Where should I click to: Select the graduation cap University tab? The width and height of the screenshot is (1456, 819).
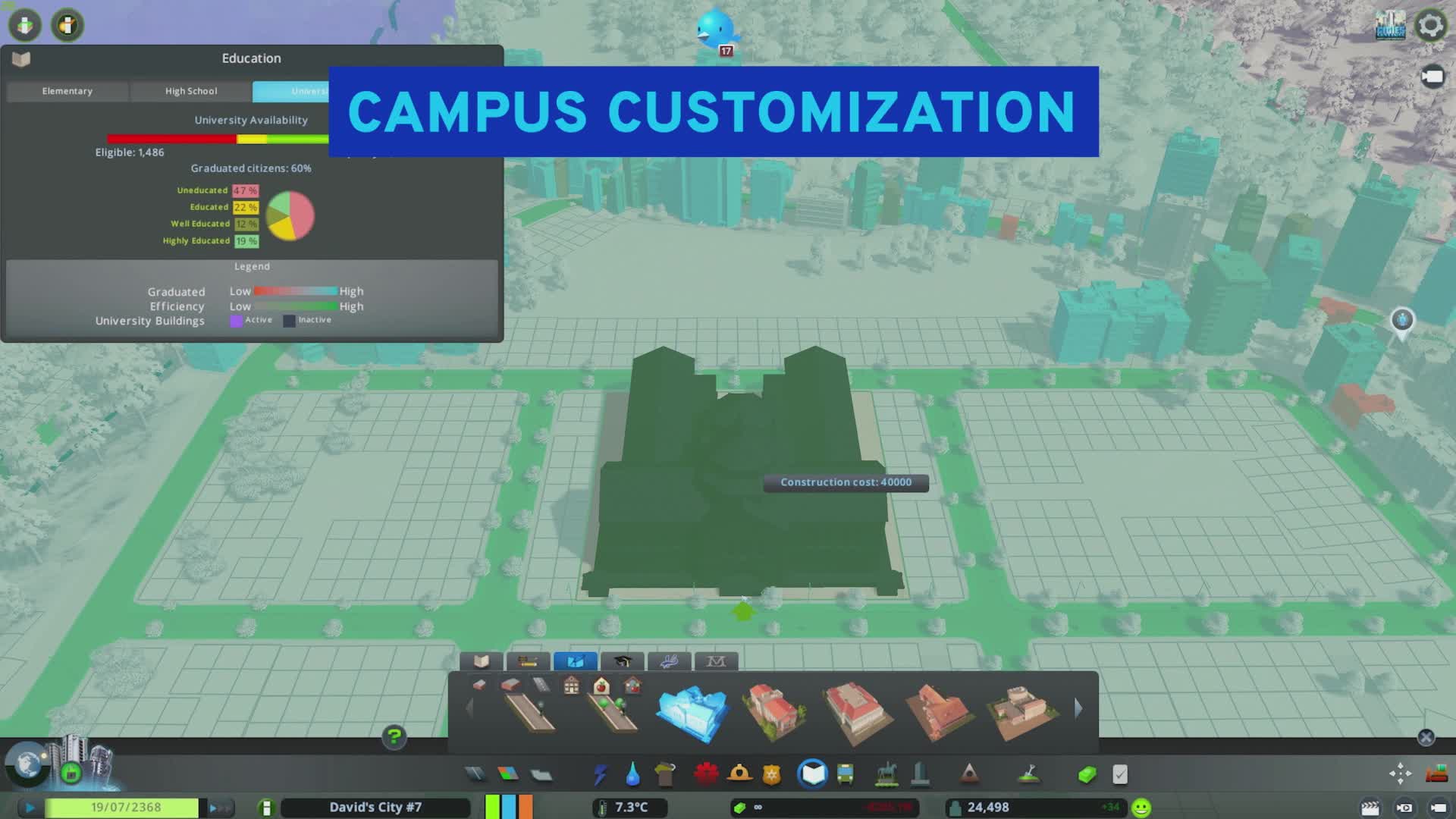click(623, 661)
